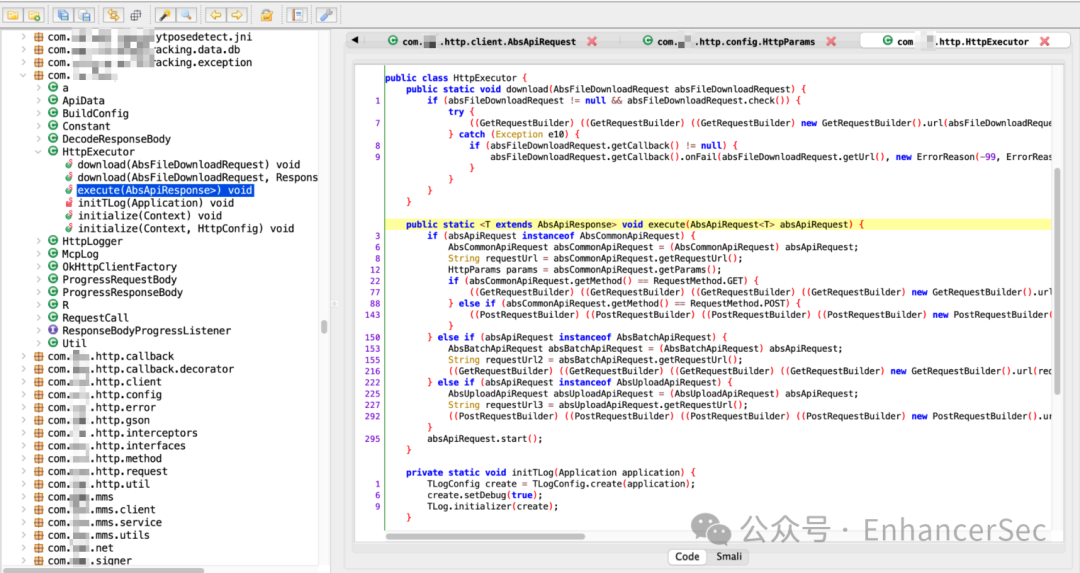The width and height of the screenshot is (1080, 573).
Task: Click the add files folder icon
Action: coord(34,14)
